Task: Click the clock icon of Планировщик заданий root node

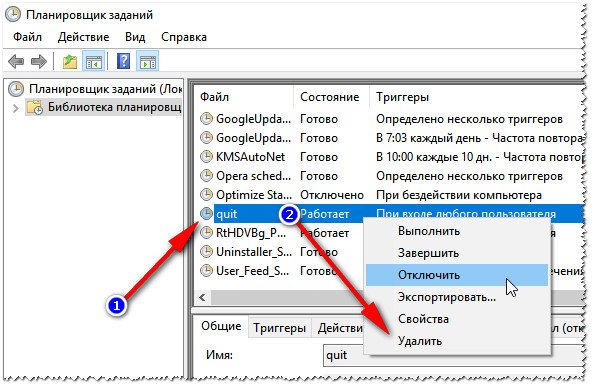Action: [16, 89]
